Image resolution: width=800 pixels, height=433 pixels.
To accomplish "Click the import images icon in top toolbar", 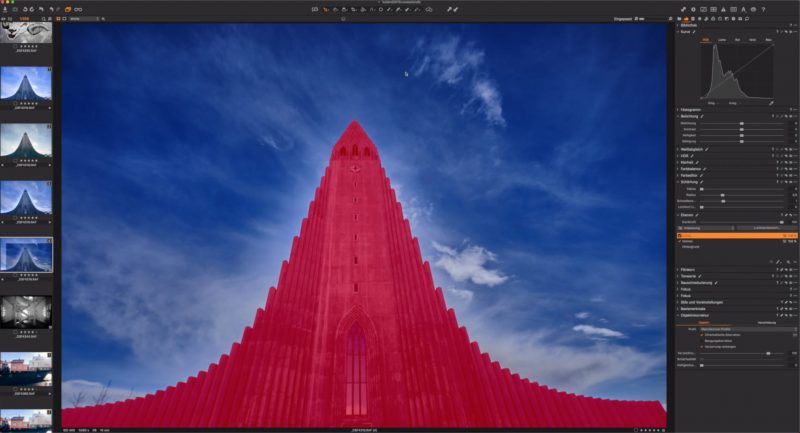I will pos(5,9).
